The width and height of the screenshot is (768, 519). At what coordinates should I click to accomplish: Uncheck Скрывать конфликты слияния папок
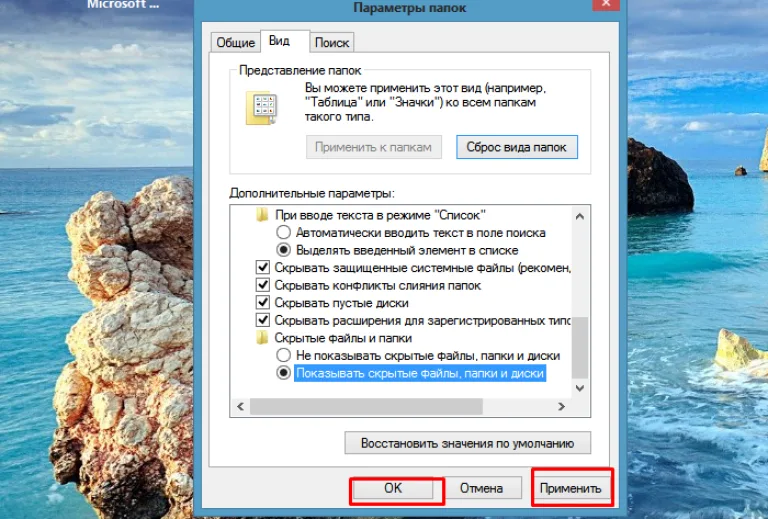point(263,285)
